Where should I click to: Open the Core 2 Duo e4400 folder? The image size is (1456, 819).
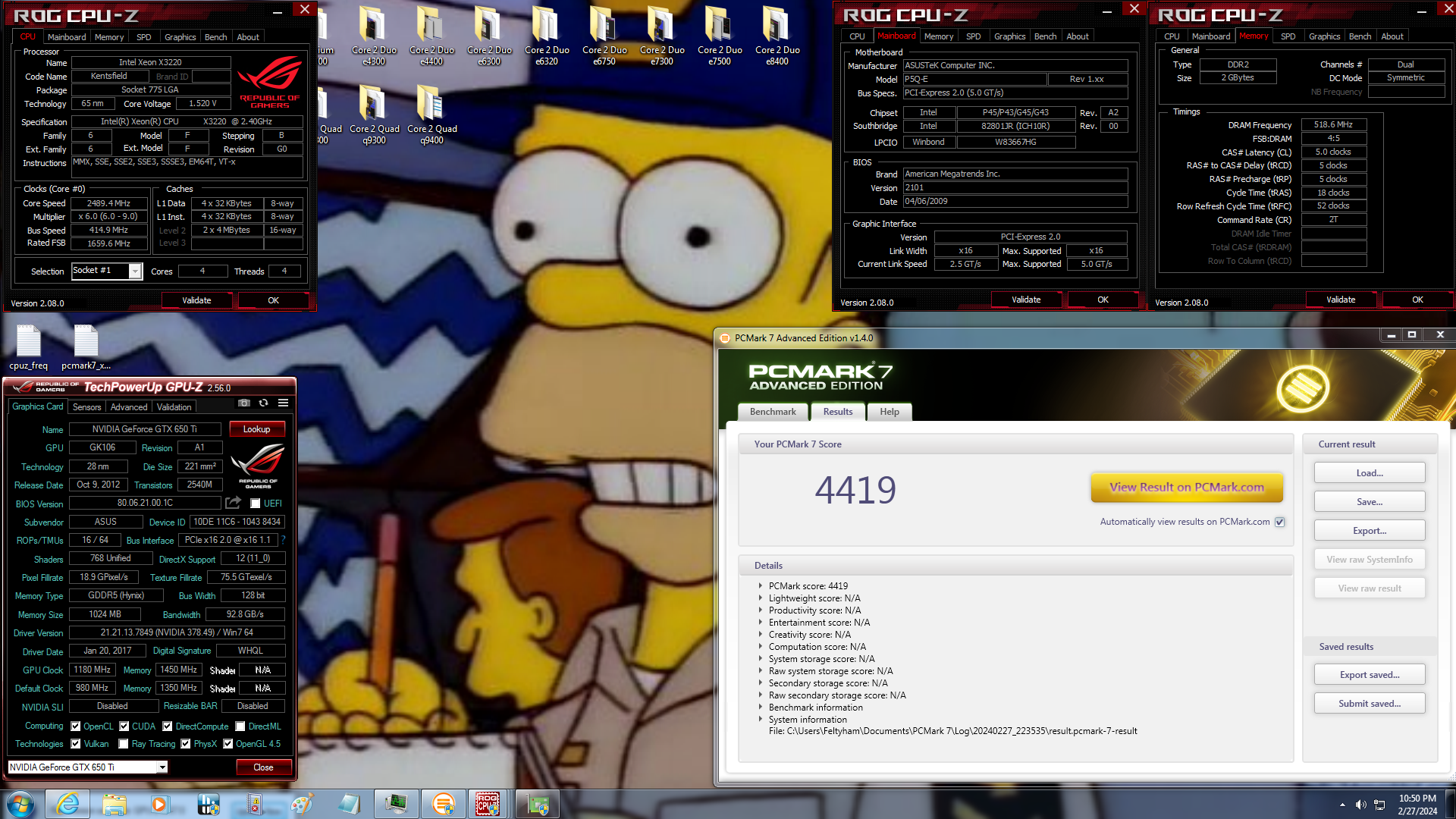click(431, 35)
